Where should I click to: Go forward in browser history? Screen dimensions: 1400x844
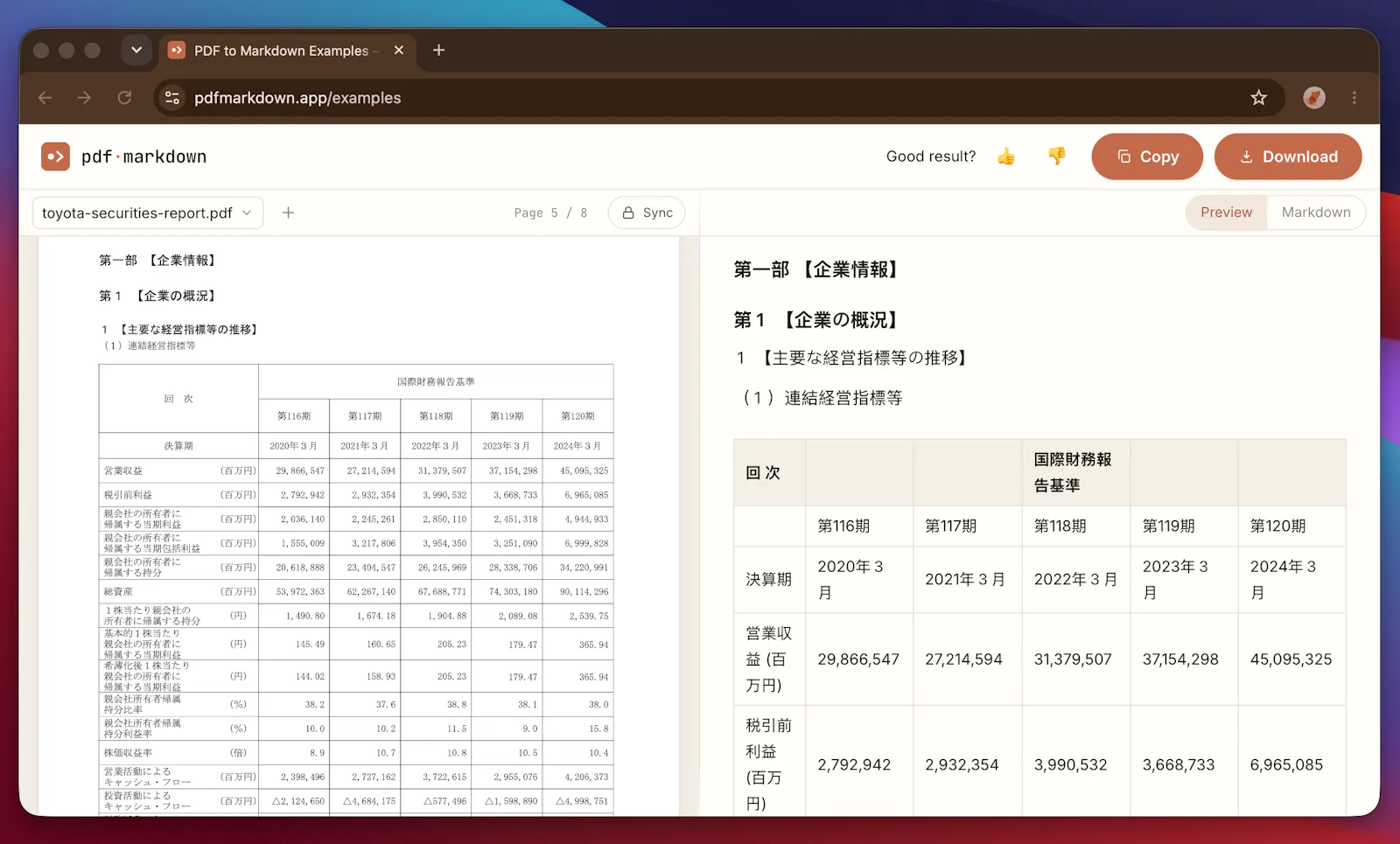[84, 98]
